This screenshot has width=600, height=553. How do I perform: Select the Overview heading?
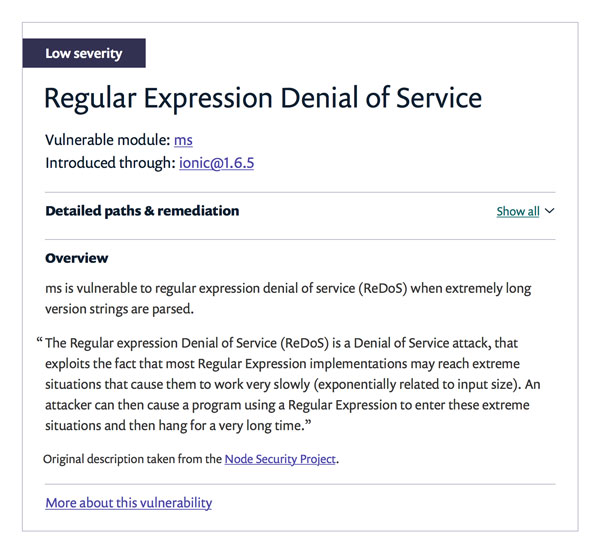tap(77, 258)
